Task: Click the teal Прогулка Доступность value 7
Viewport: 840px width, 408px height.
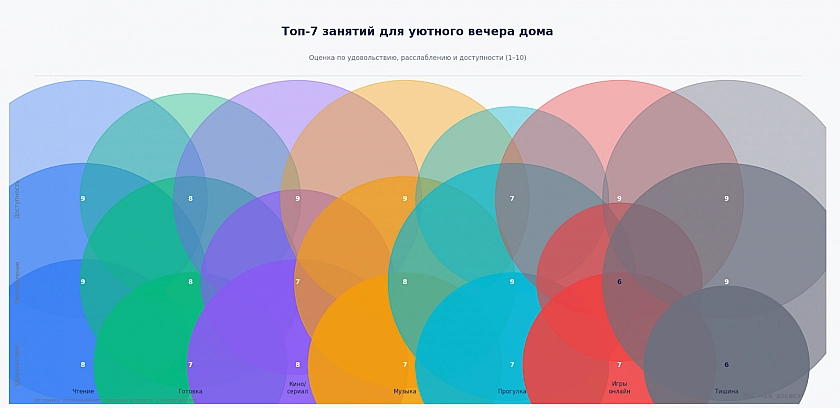Action: point(512,199)
